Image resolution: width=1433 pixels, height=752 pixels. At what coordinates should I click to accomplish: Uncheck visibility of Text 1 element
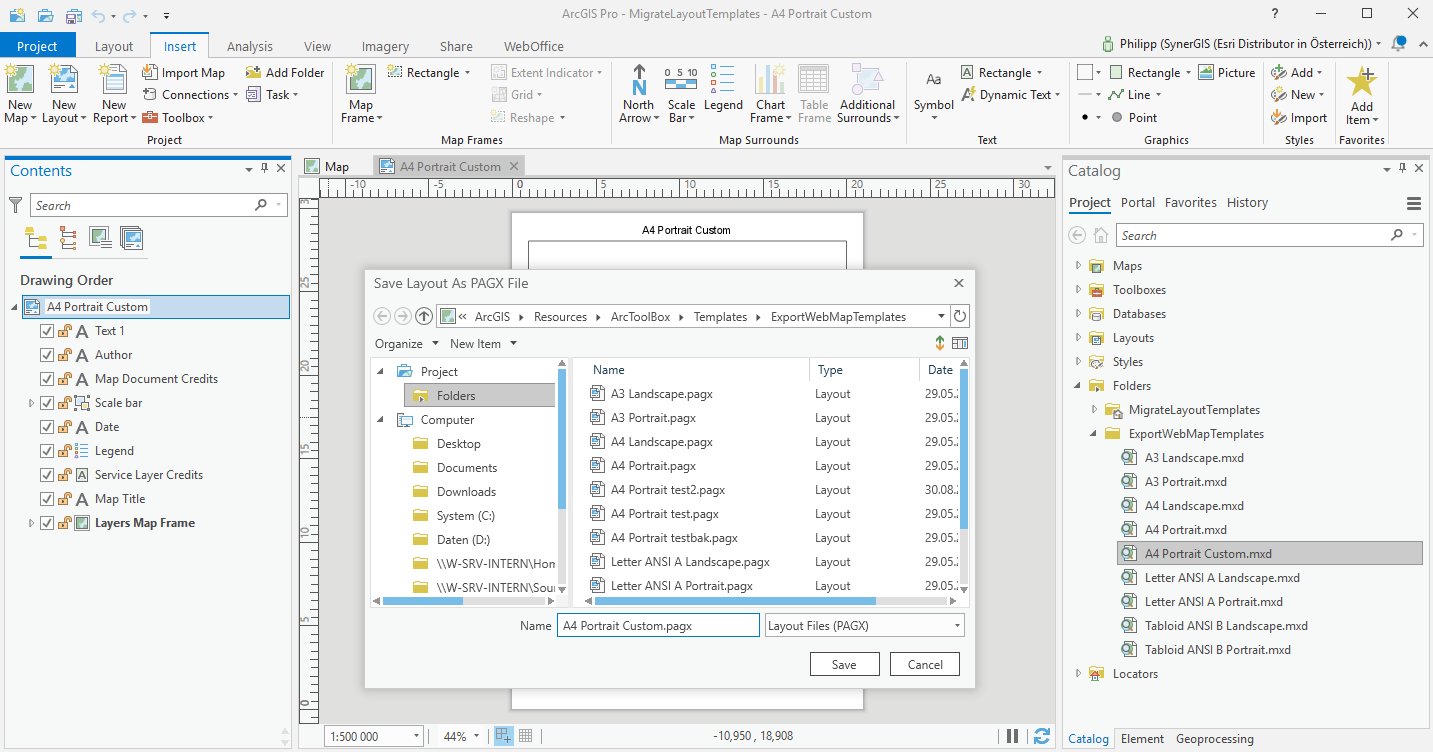pyautogui.click(x=46, y=330)
